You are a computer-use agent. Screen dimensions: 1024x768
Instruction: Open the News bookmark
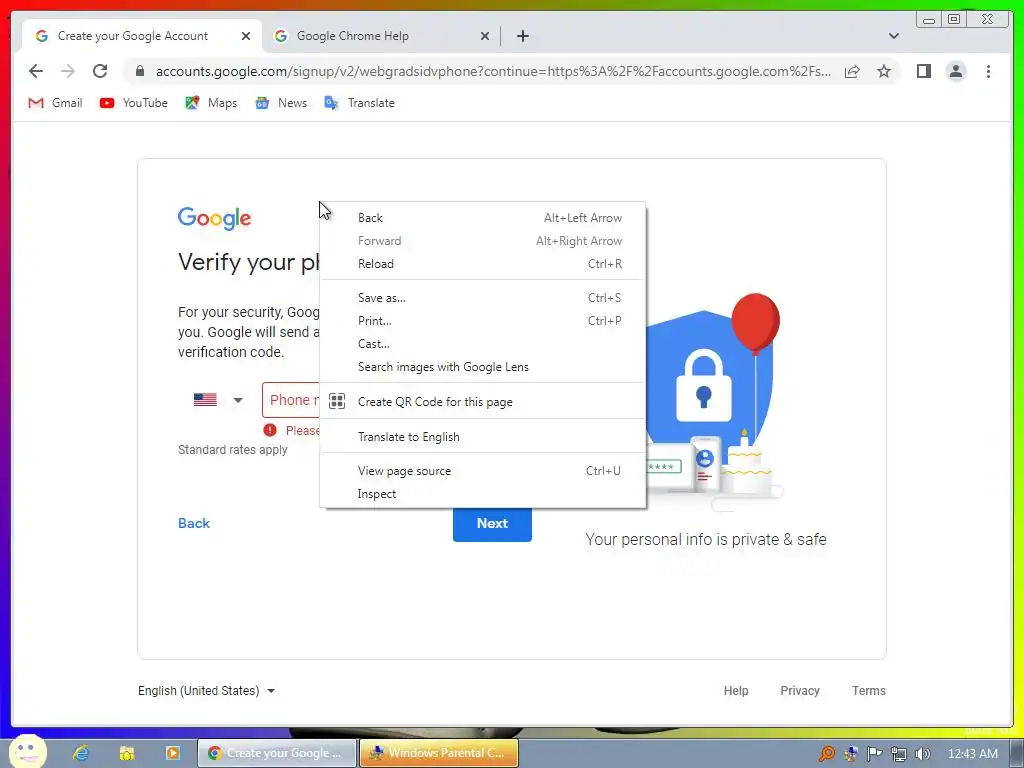[x=281, y=103]
